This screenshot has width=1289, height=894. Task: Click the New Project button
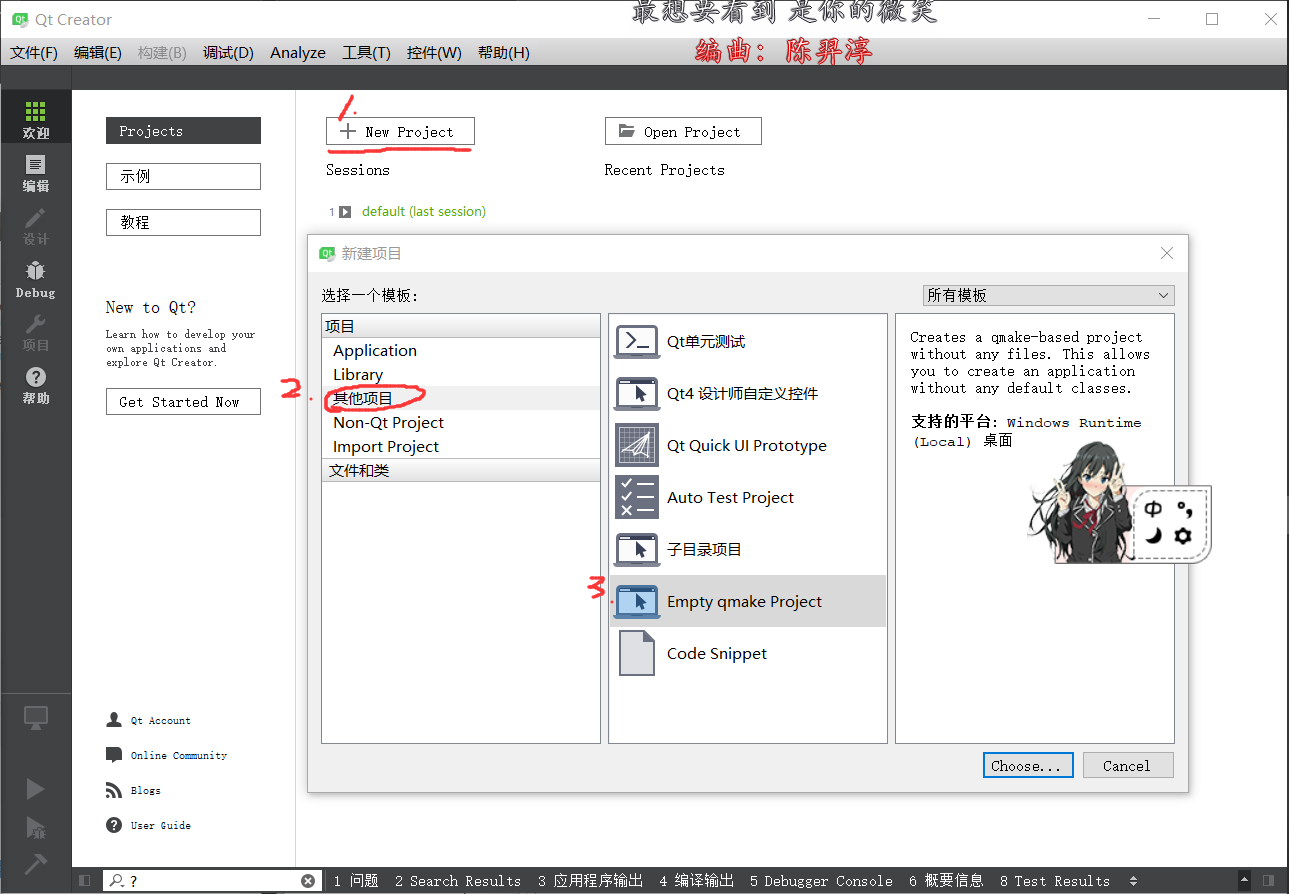[x=400, y=131]
